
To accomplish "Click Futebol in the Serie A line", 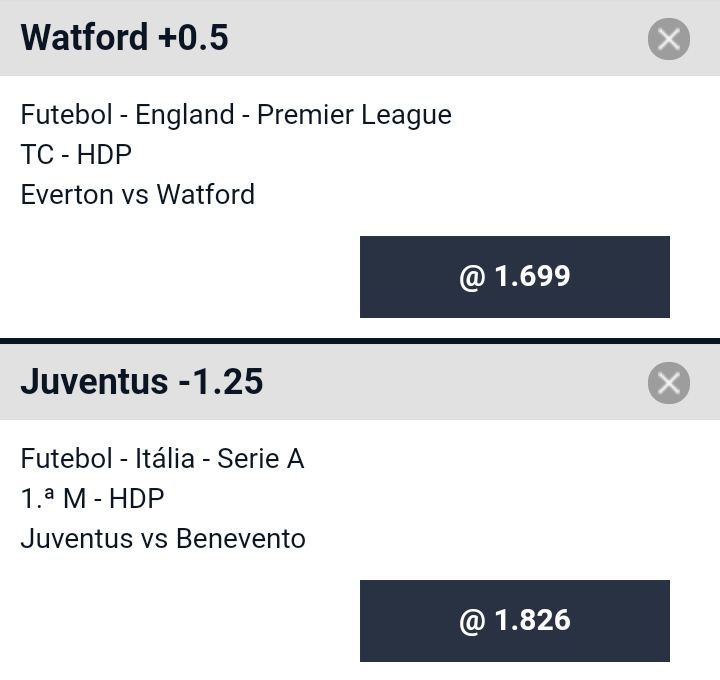I will (67, 458).
